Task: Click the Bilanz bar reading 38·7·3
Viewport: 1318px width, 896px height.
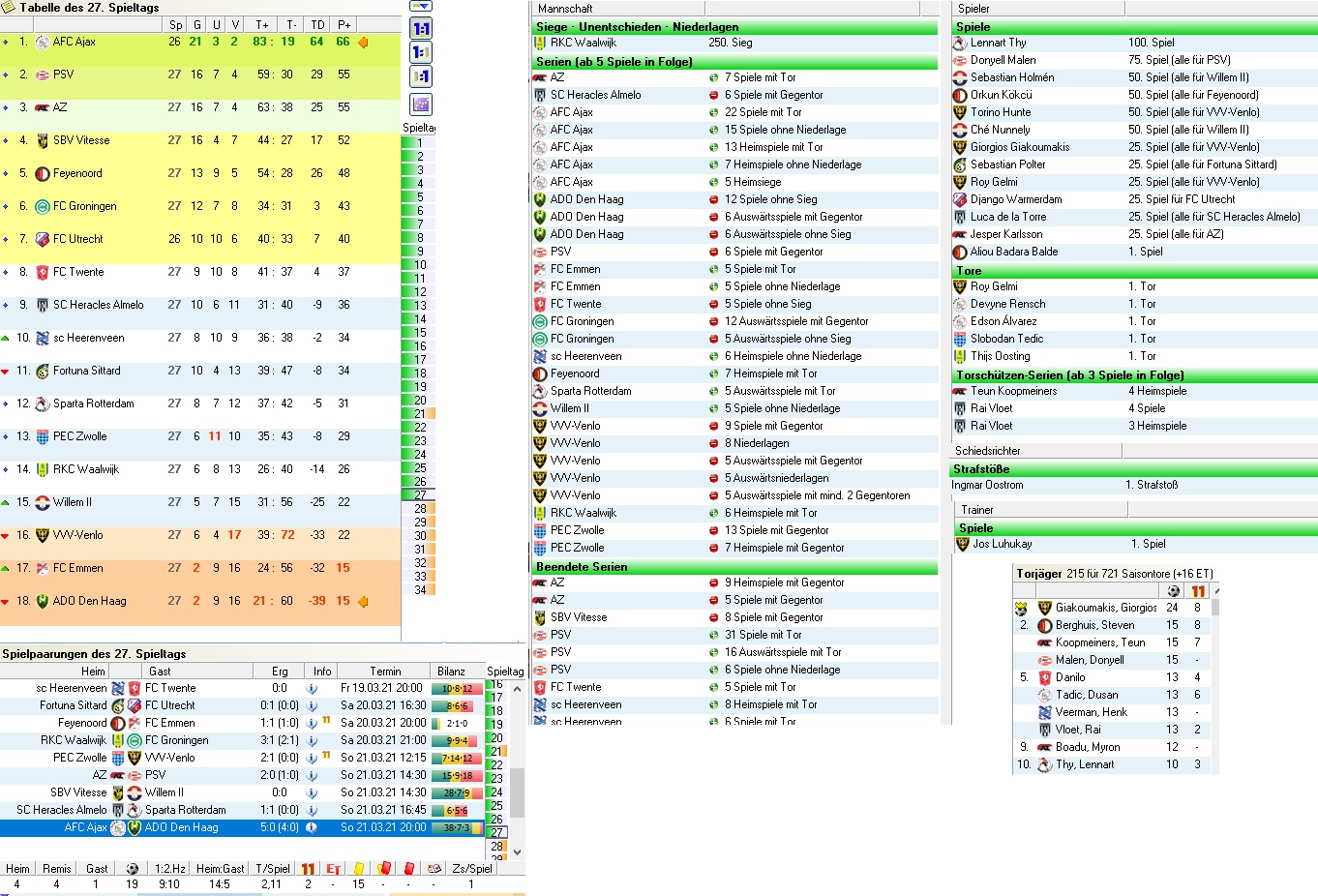Action: [x=457, y=828]
